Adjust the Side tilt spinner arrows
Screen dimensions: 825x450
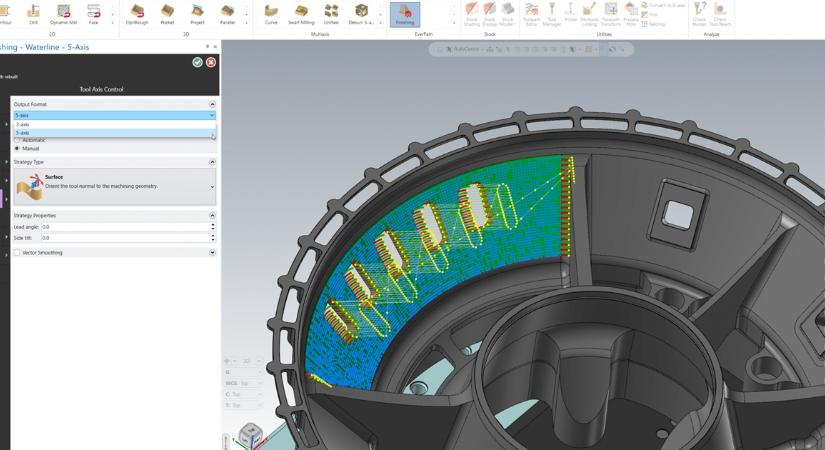(213, 238)
